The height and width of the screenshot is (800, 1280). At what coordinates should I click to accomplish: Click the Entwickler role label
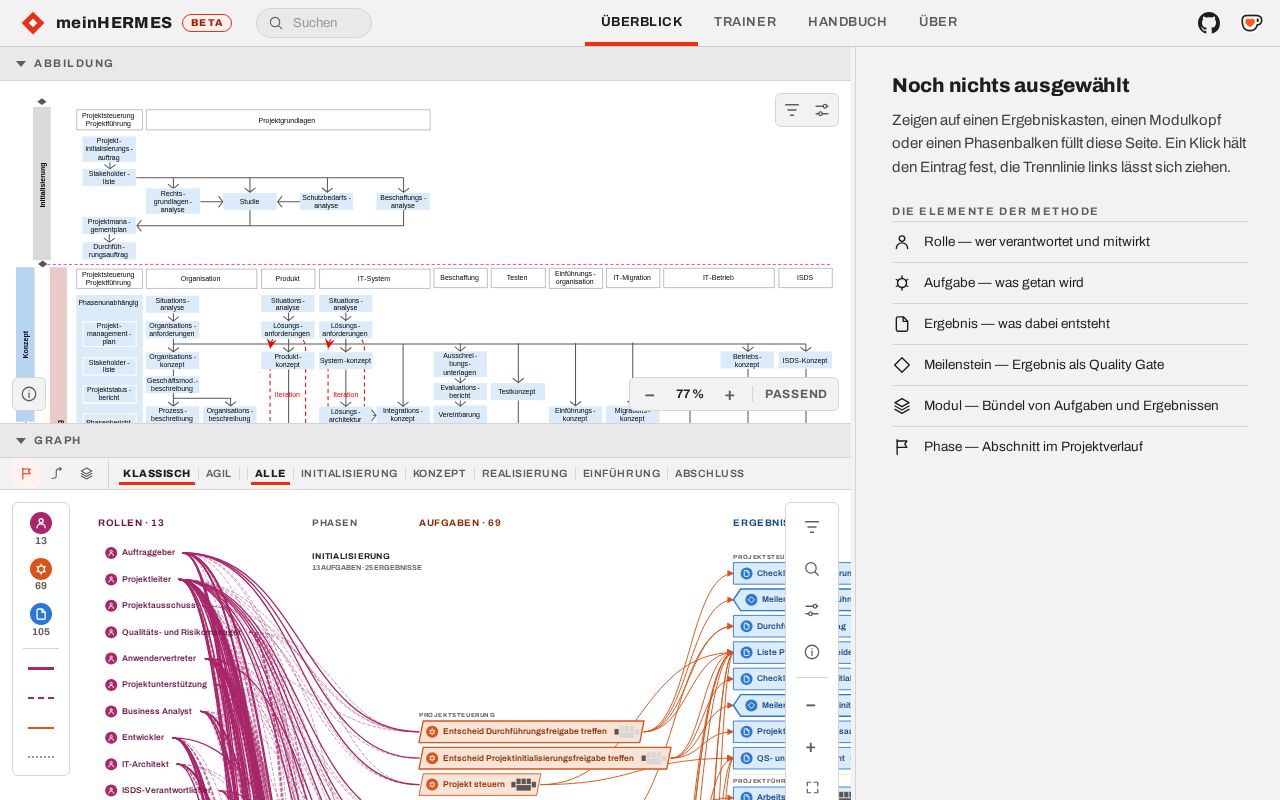(x=143, y=737)
